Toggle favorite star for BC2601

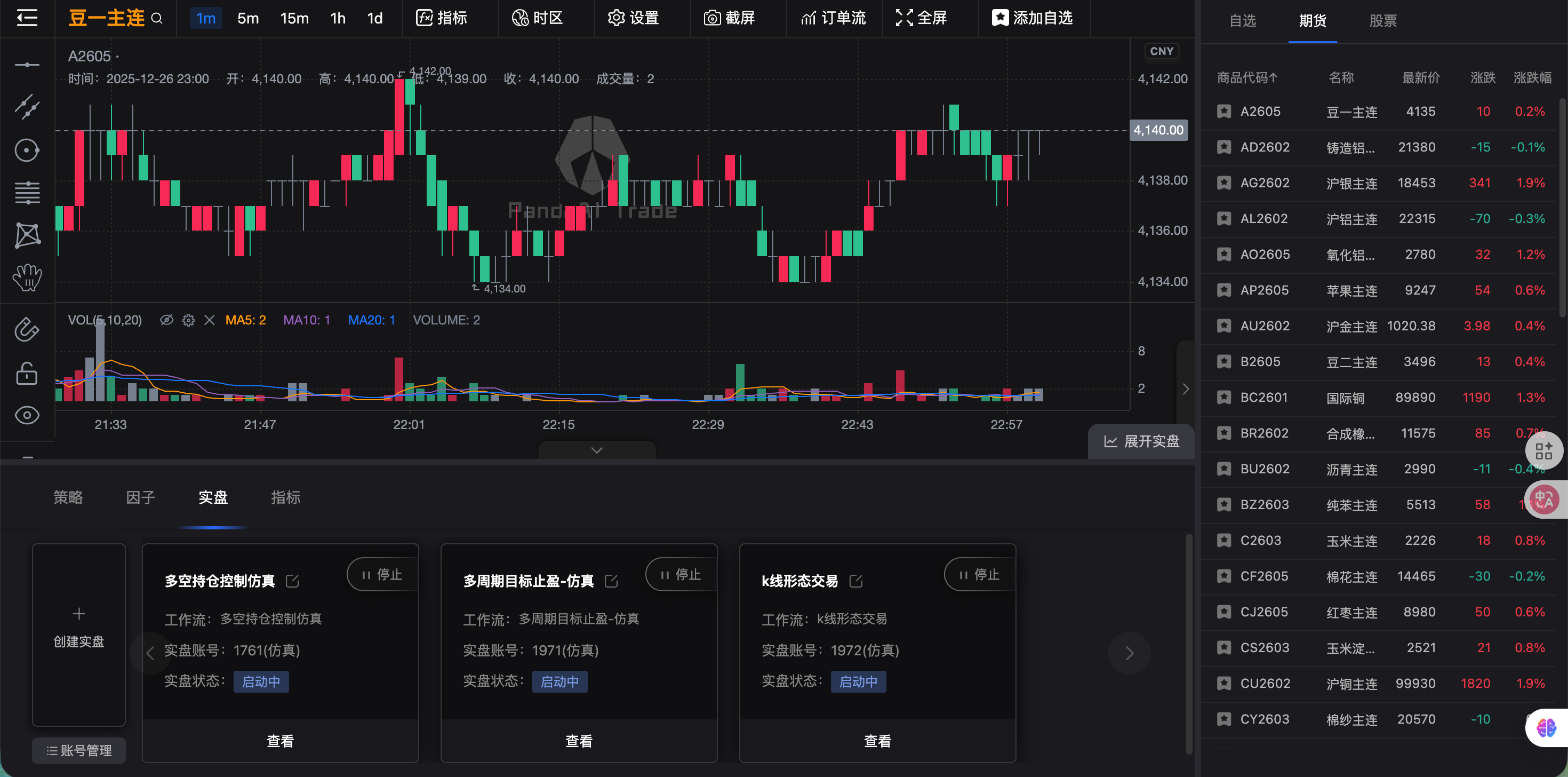(1224, 397)
